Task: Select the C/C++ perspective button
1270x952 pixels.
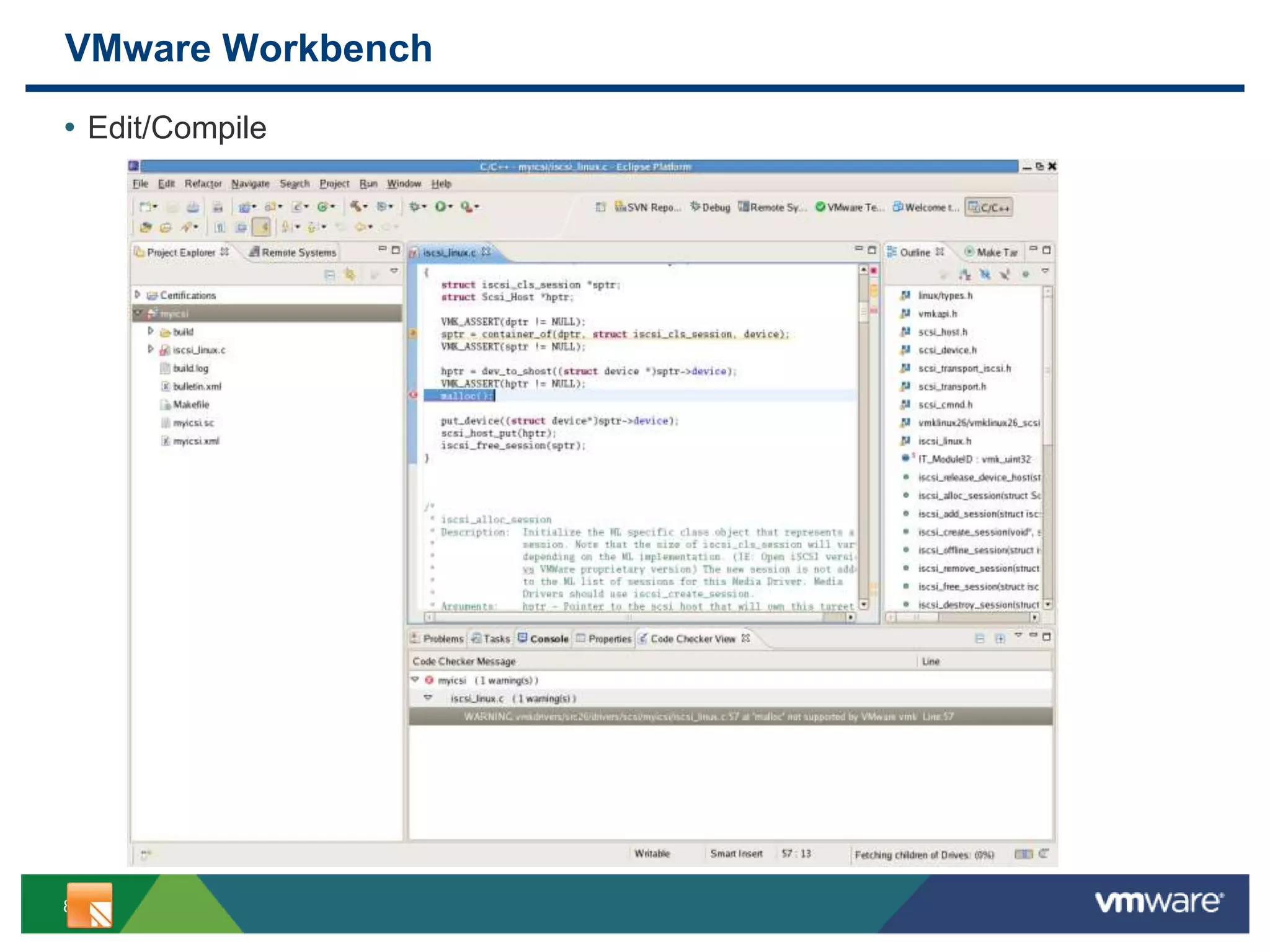Action: pos(990,207)
